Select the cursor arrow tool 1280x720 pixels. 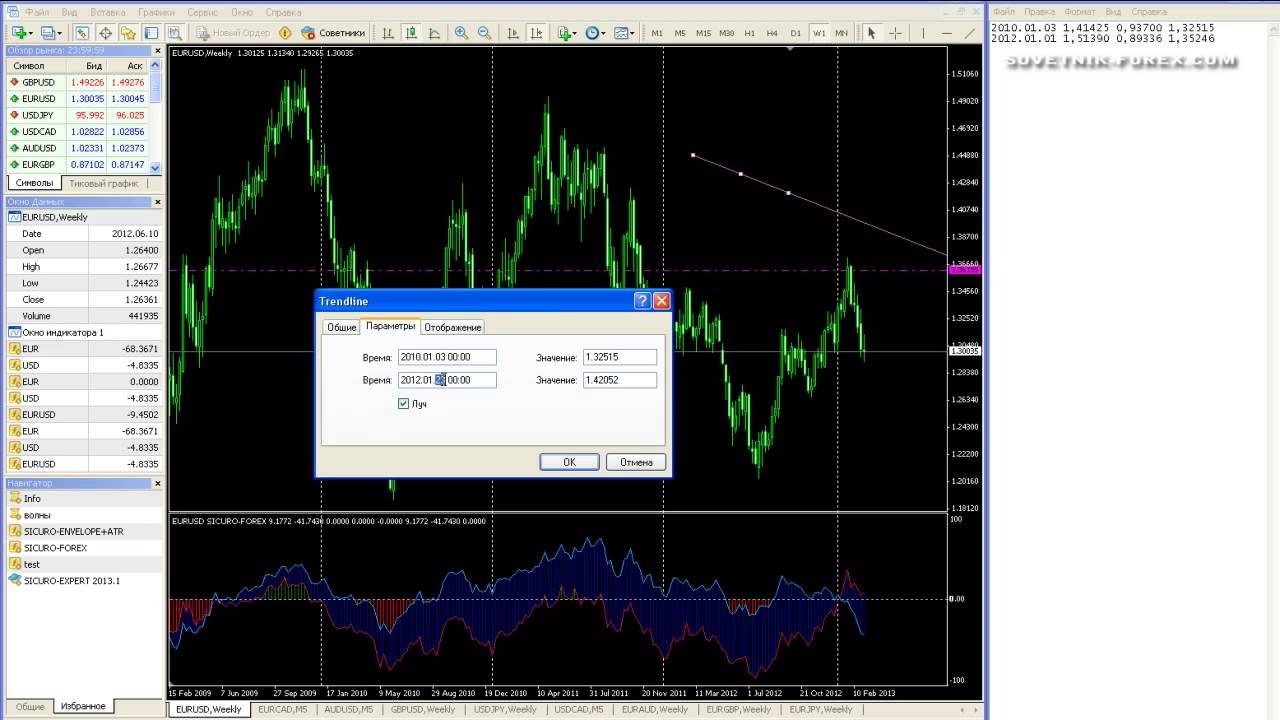pyautogui.click(x=871, y=33)
